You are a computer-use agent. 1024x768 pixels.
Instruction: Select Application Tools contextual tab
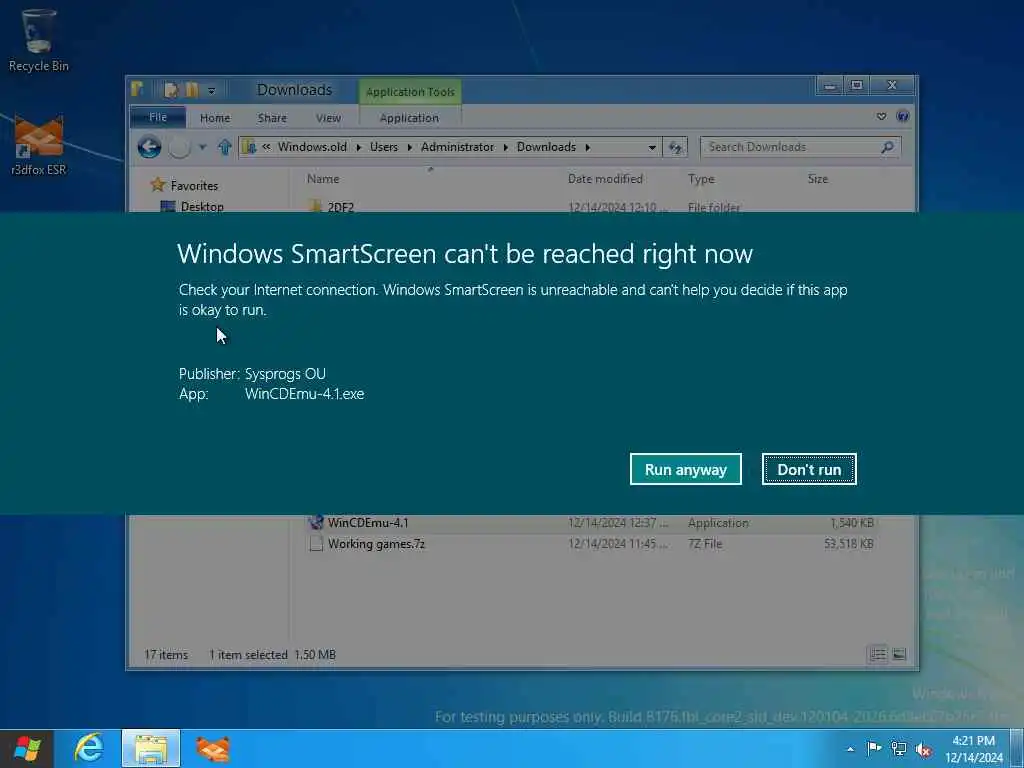[x=409, y=92]
